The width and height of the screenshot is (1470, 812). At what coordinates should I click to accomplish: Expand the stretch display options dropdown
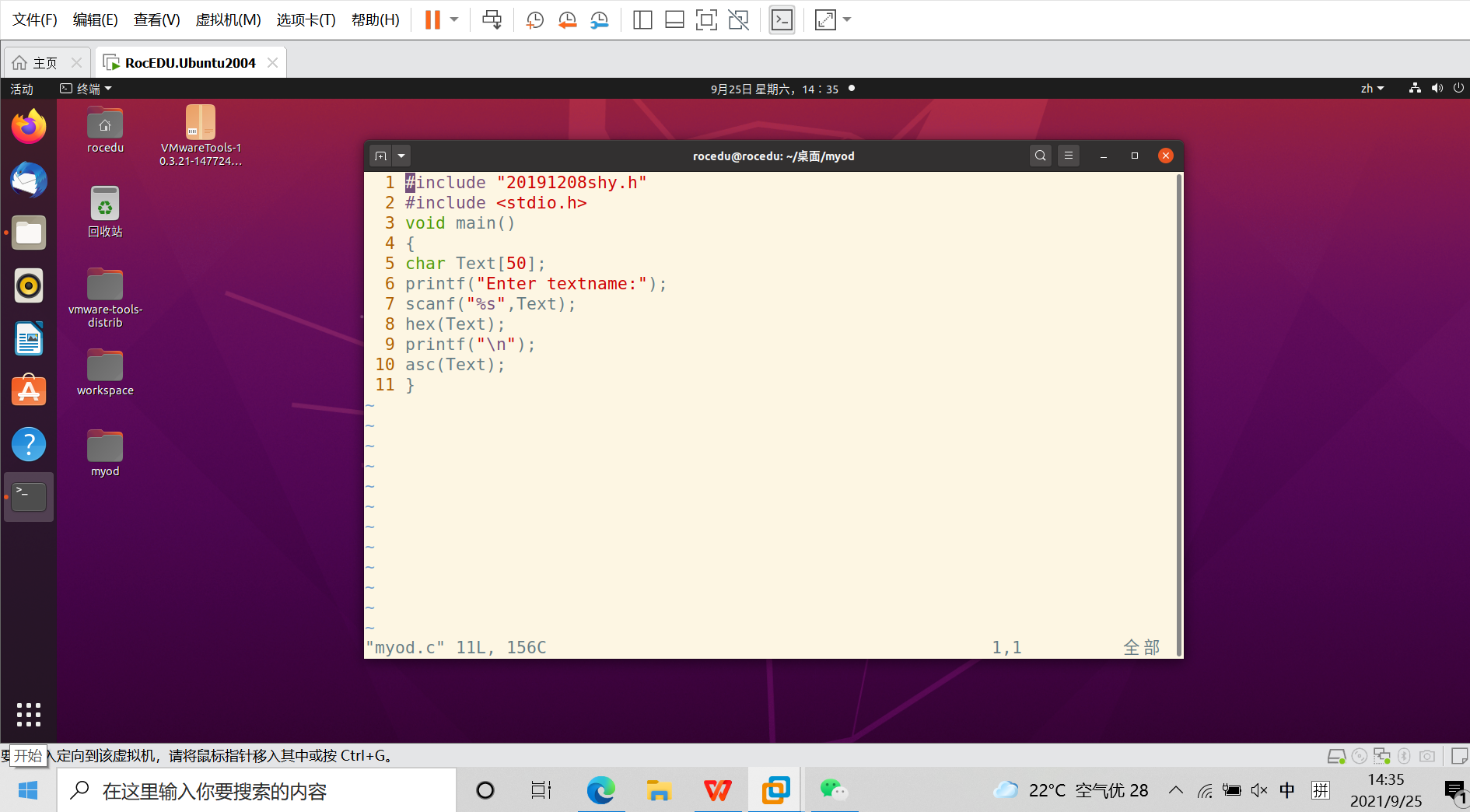click(x=847, y=19)
